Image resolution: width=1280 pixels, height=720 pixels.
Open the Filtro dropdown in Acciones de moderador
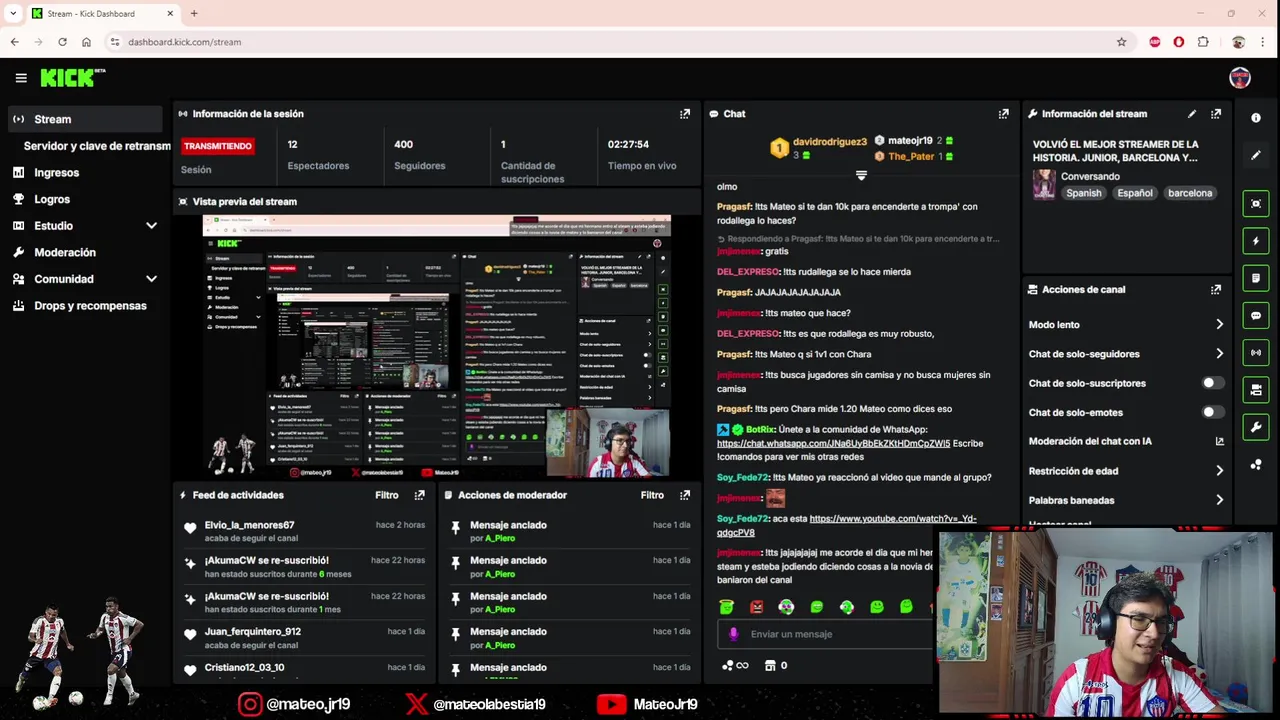[652, 495]
